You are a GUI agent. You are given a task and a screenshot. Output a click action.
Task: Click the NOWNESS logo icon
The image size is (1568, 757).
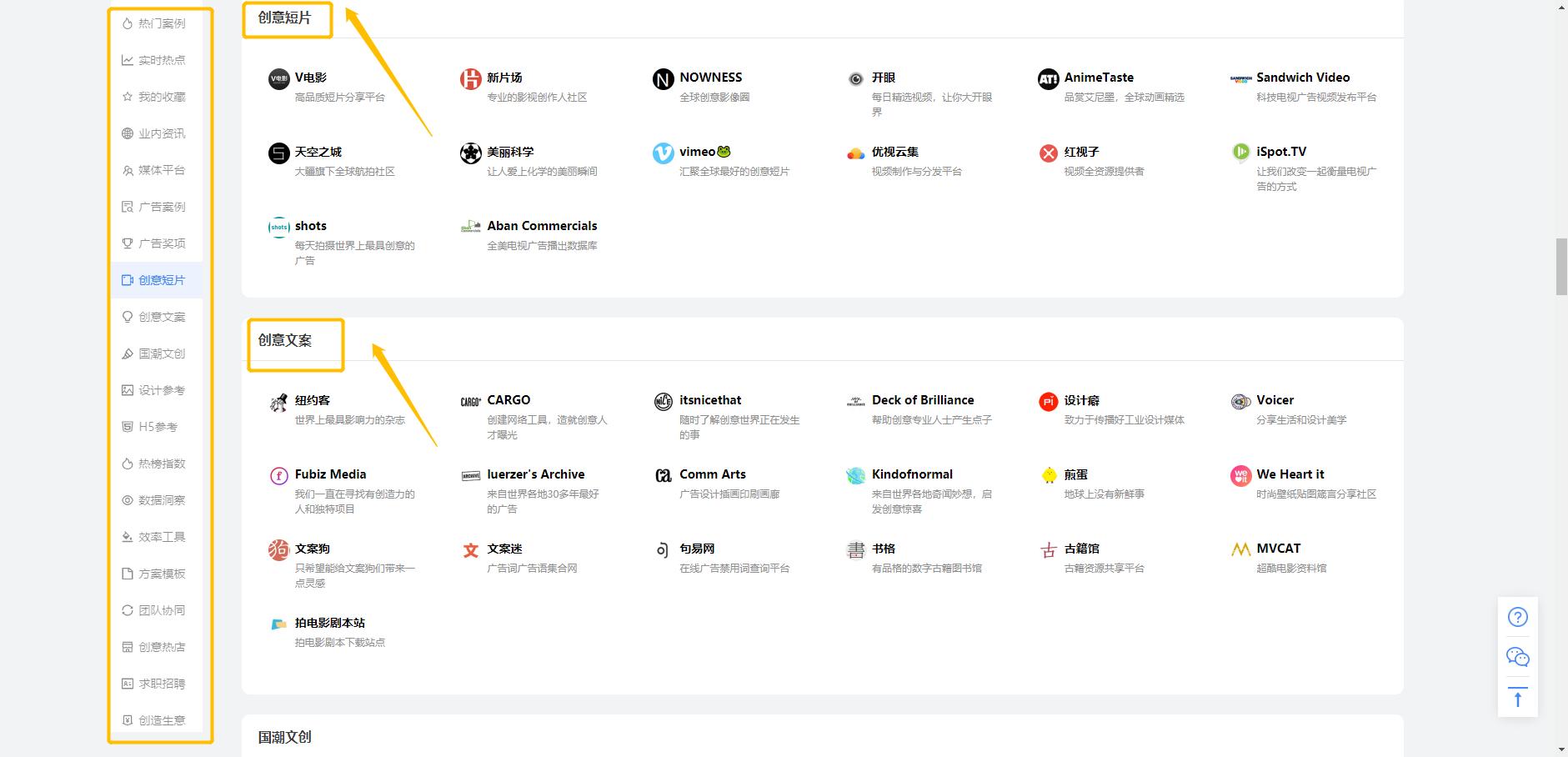point(663,79)
